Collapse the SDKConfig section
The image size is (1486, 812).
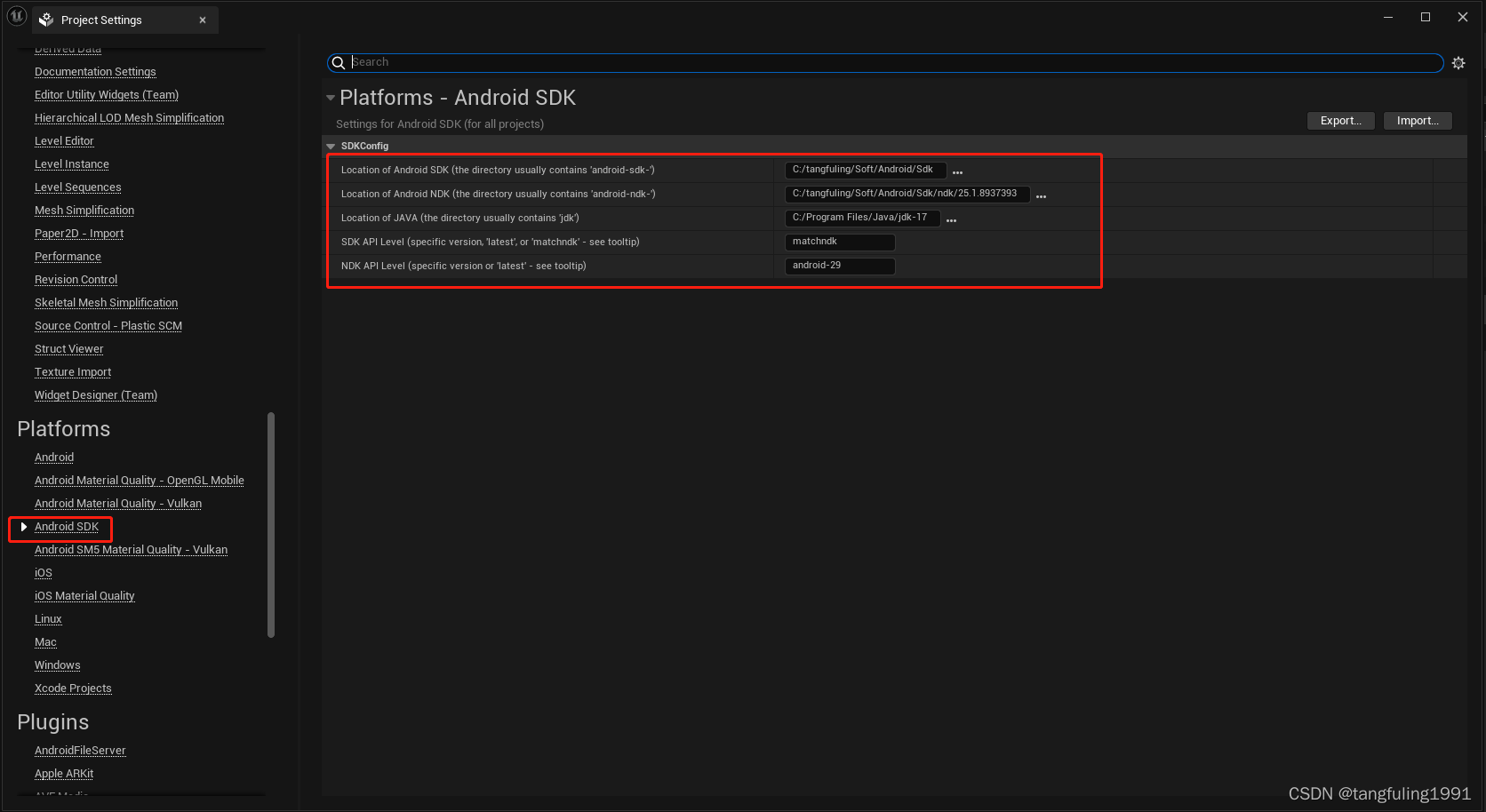[331, 147]
